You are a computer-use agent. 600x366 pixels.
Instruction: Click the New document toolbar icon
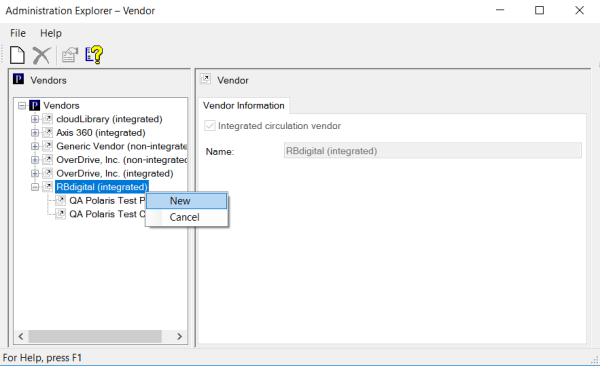(x=17, y=55)
